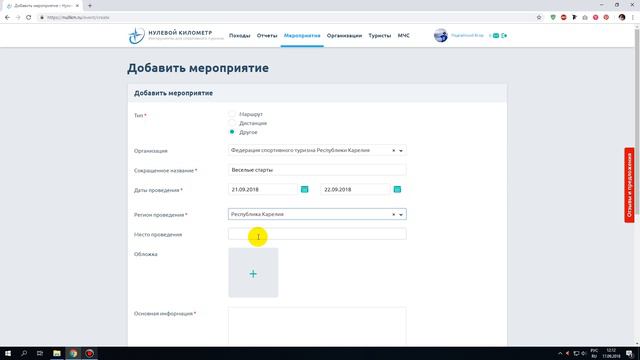Viewport: 640px width, 360px height.
Task: Open the calendar for the end date
Action: click(x=397, y=189)
